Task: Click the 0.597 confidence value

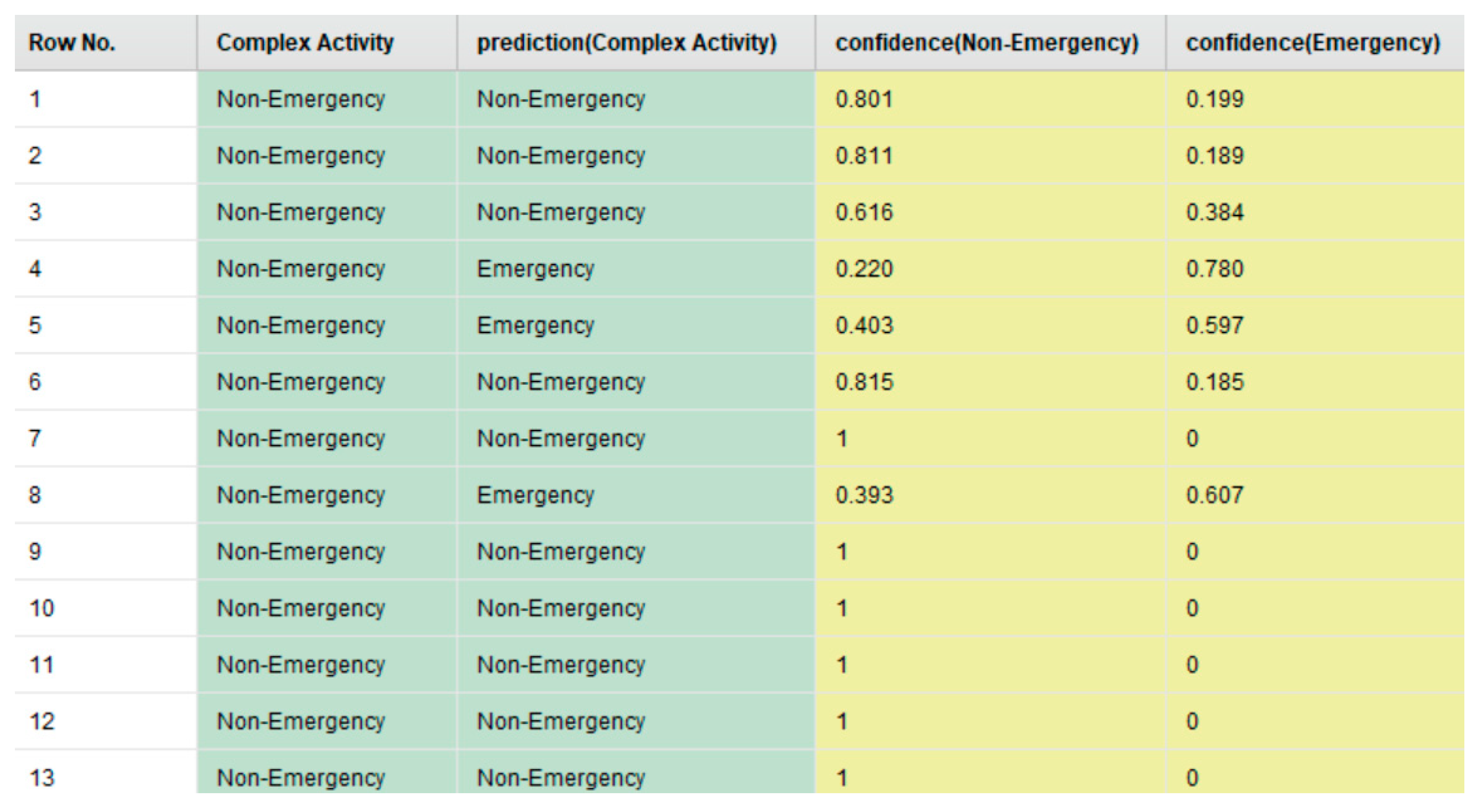Action: (x=1215, y=325)
